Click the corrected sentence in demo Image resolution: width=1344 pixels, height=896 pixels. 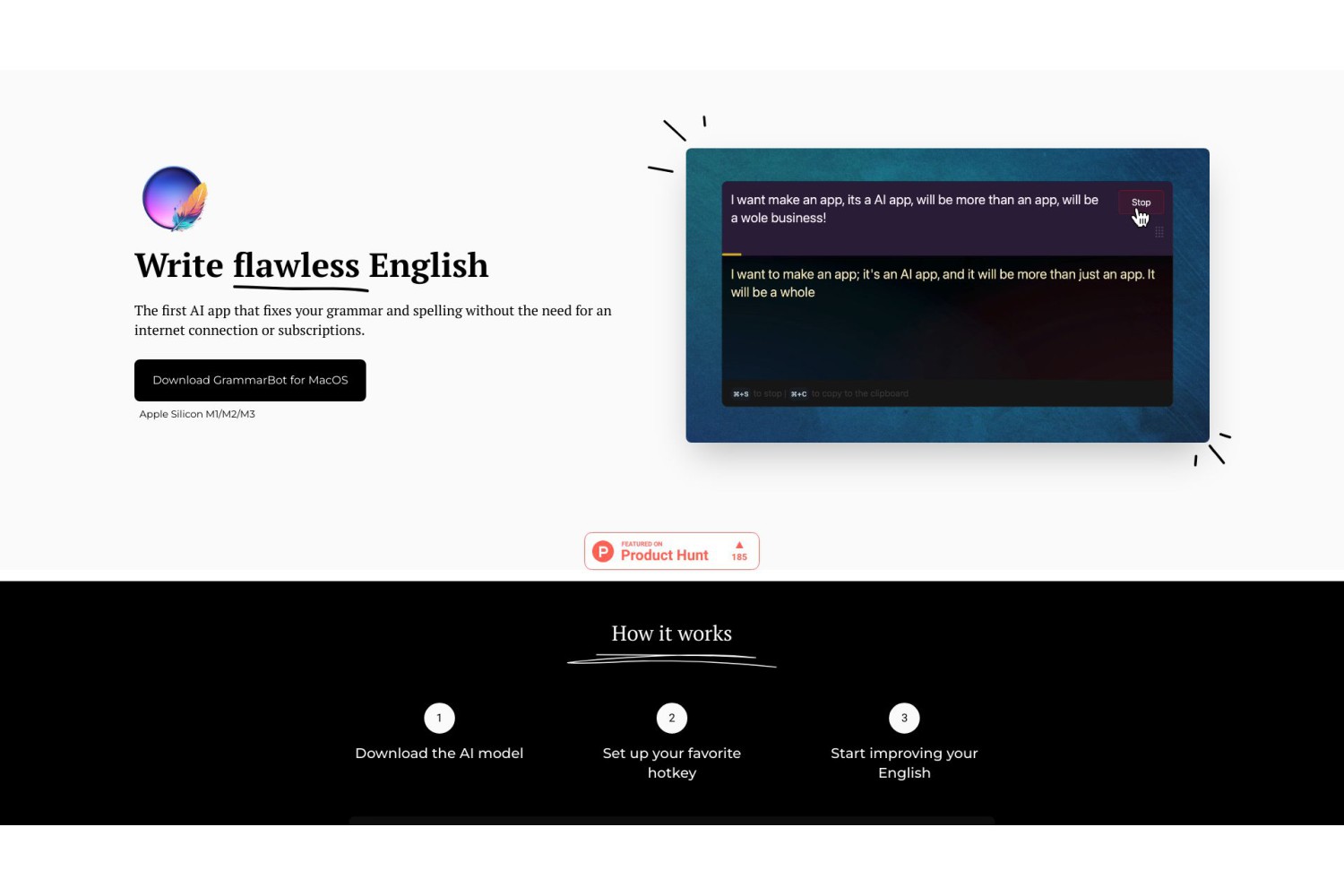click(943, 283)
